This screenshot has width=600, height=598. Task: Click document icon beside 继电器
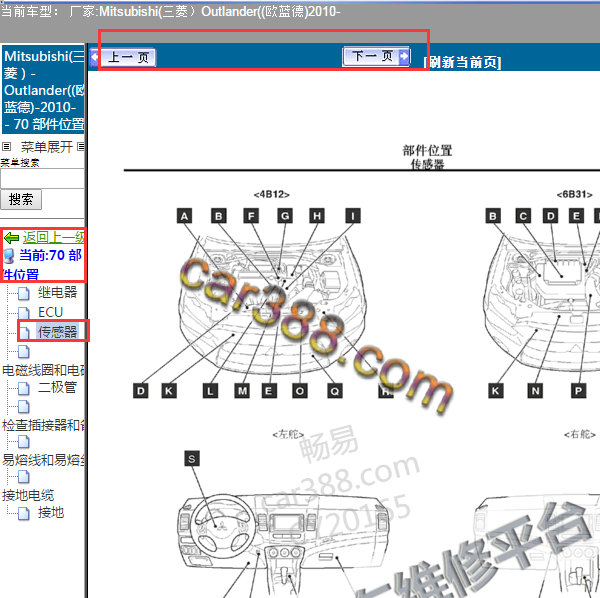24,293
